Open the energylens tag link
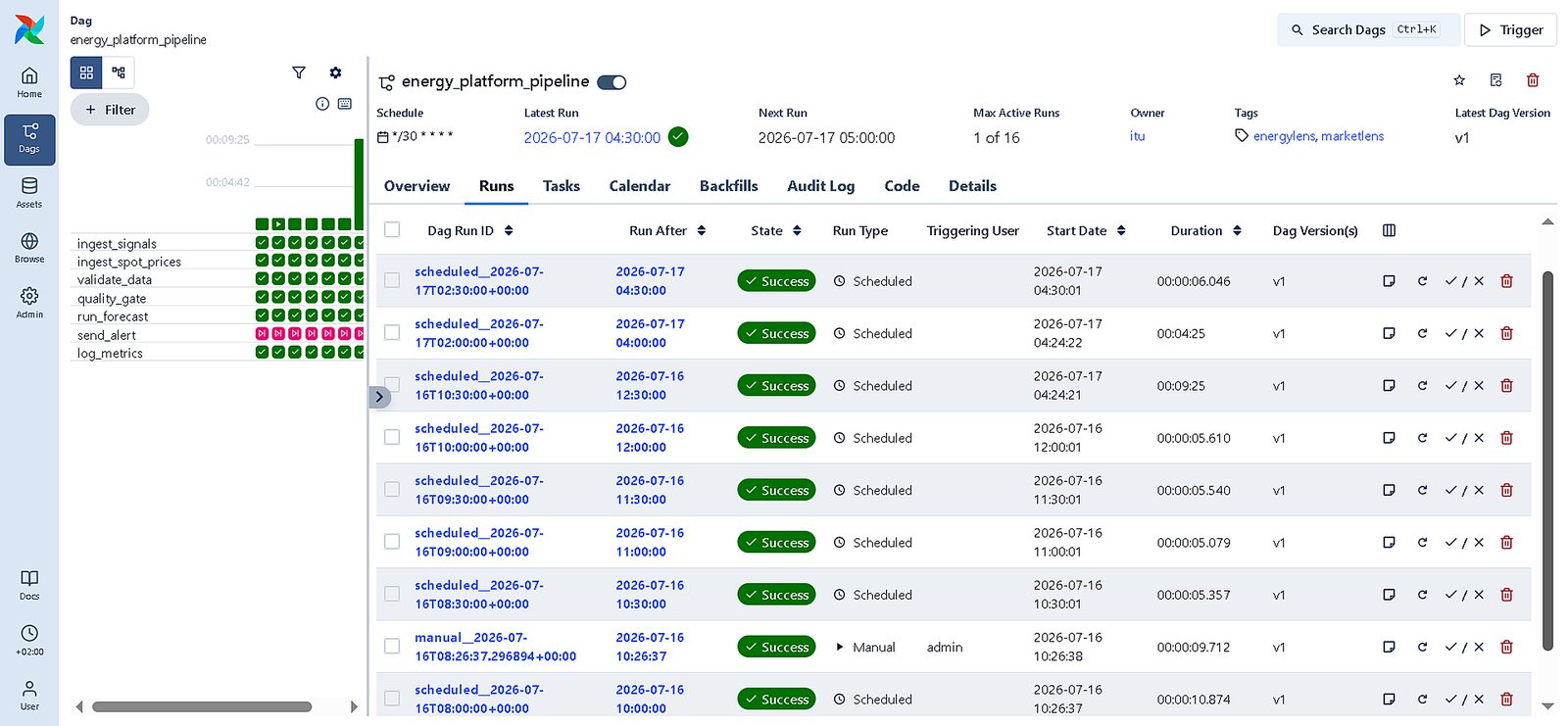Screen dimensions: 1568x726 [x=1284, y=136]
